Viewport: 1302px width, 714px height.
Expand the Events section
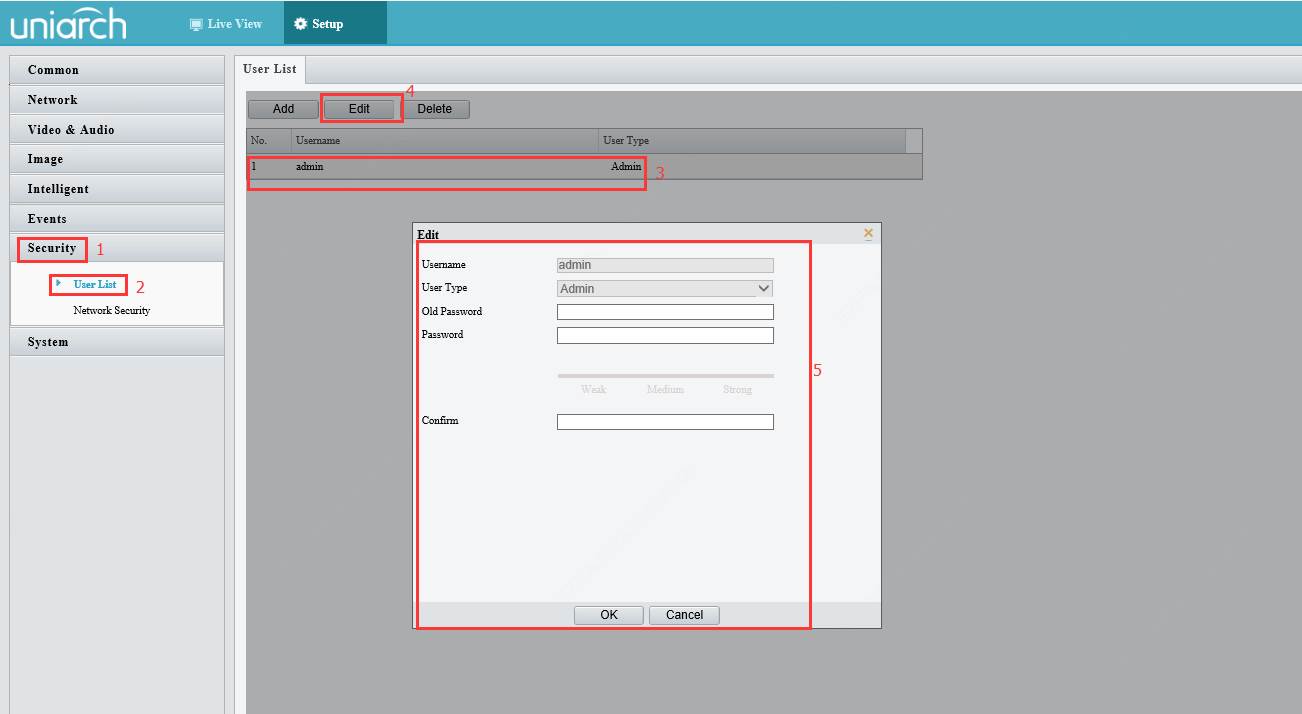(x=116, y=219)
